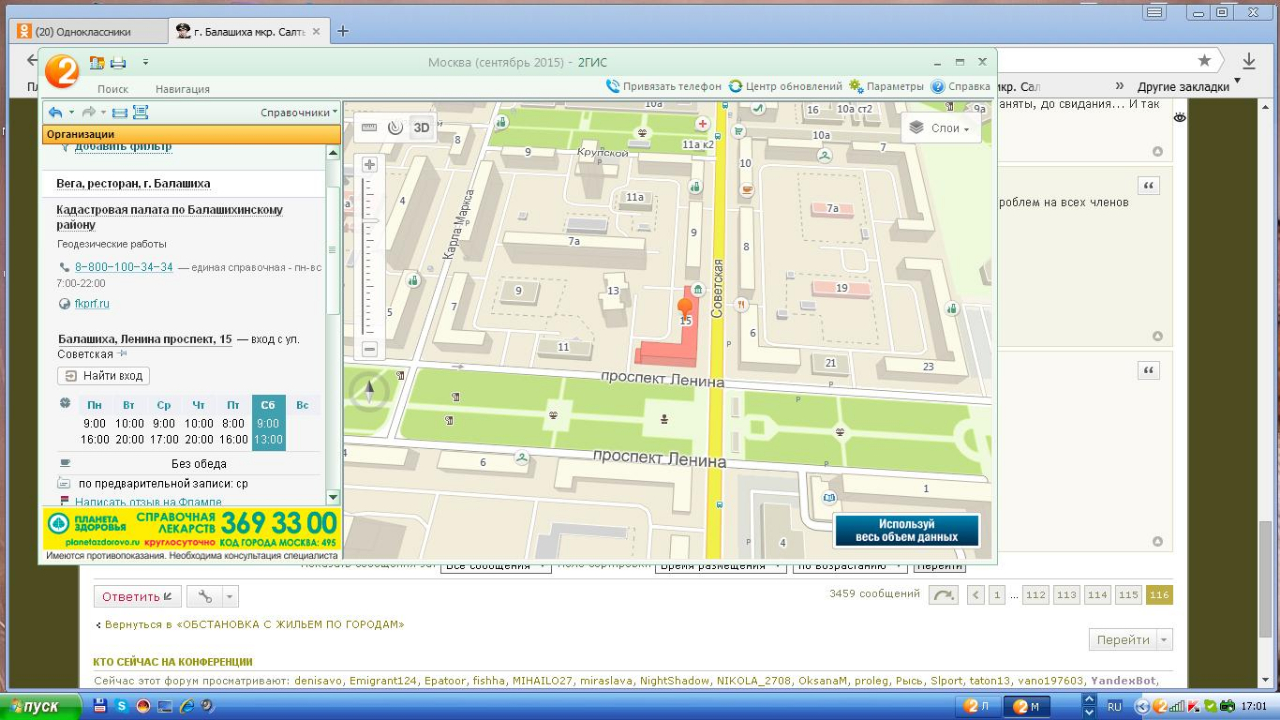Select the Сб day in schedule
The width and height of the screenshot is (1280, 720).
click(x=268, y=405)
